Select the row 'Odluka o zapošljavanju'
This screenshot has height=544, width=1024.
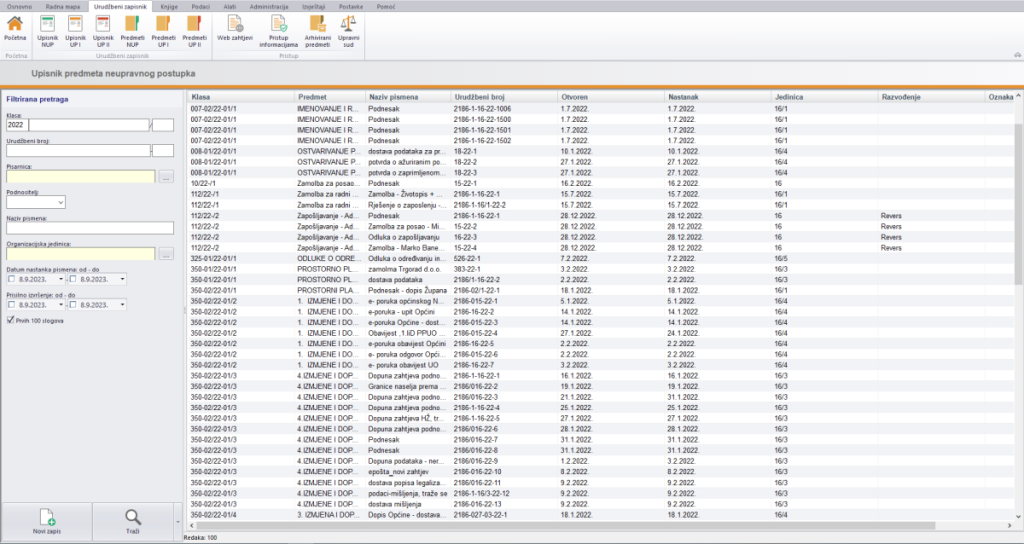pyautogui.click(x=601, y=237)
